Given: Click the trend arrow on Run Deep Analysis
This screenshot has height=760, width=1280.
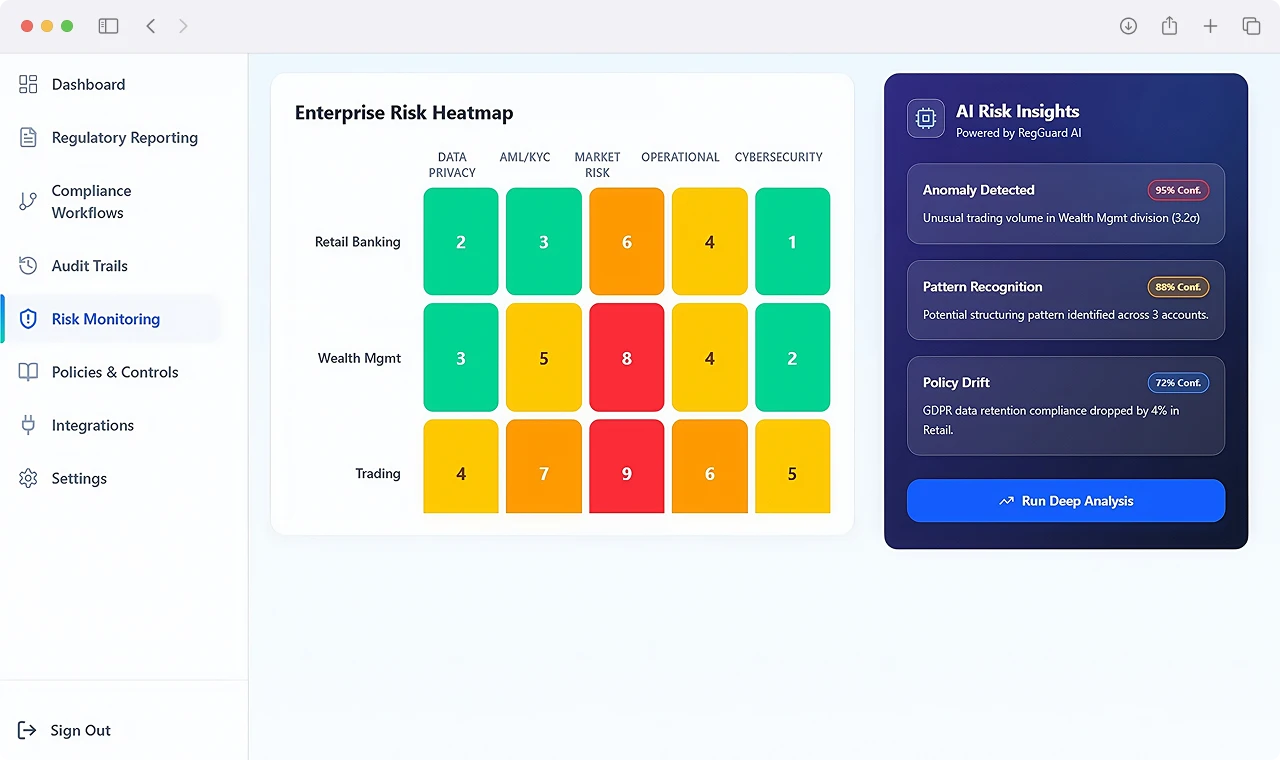Looking at the screenshot, I should coord(1006,501).
